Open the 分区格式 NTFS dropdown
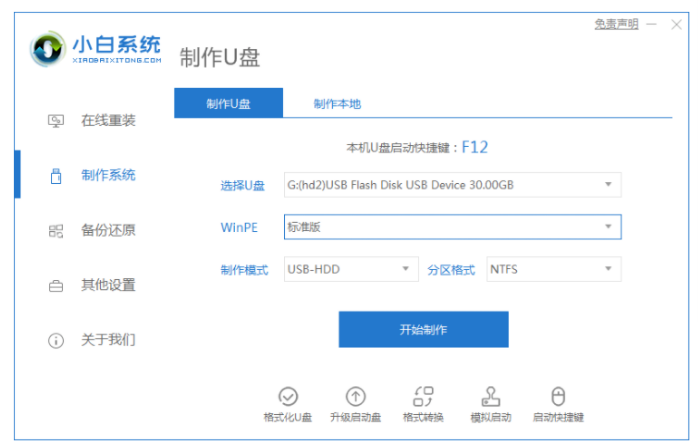 [553, 269]
